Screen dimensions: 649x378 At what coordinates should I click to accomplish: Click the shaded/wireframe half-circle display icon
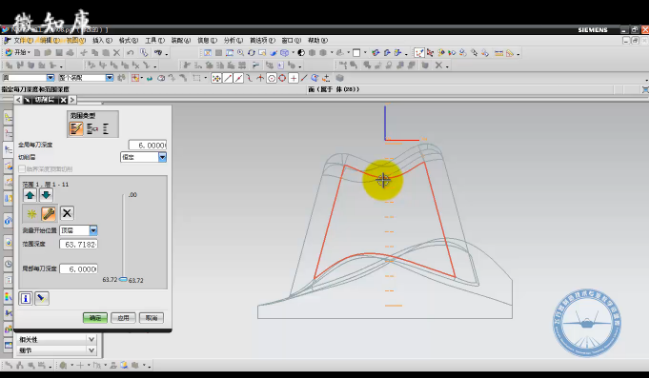click(301, 53)
